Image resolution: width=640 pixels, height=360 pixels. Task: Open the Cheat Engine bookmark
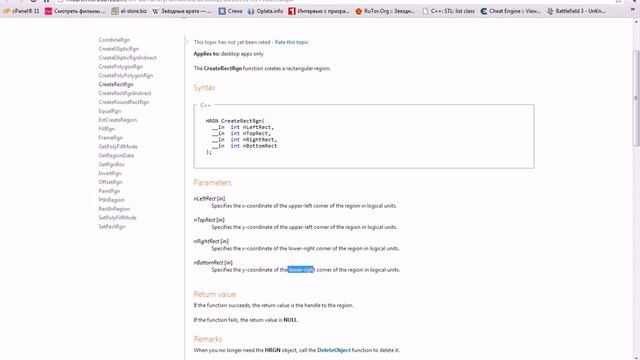pos(511,11)
